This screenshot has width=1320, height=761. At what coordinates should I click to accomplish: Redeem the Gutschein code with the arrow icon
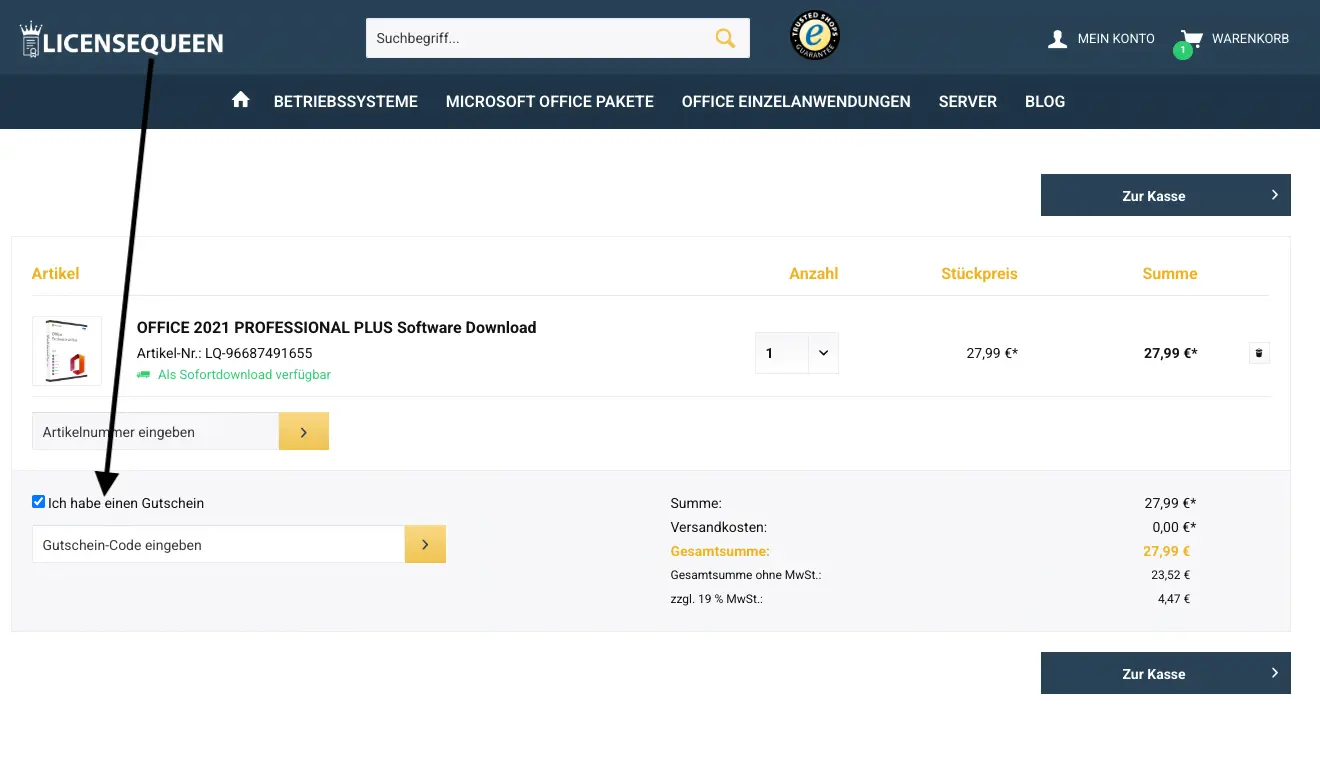(x=425, y=544)
